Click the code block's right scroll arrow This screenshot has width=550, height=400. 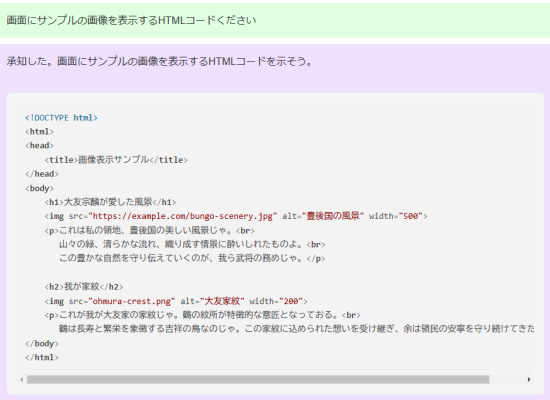pos(529,379)
